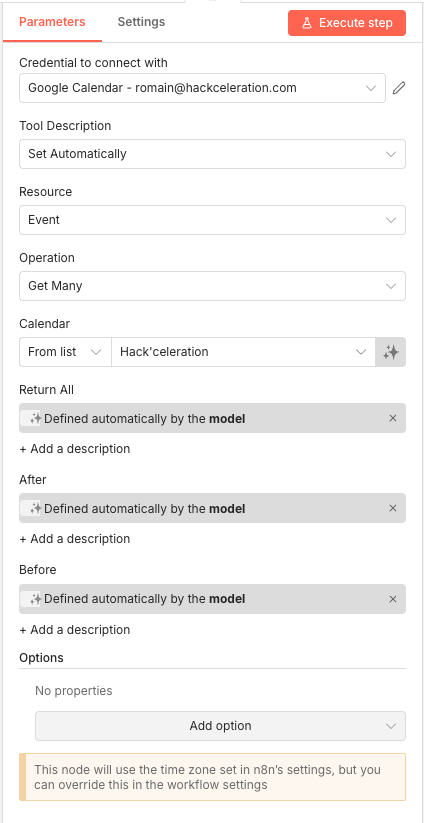Viewport: 424px width, 823px height.
Task: Open the From list mode selector
Action: point(66,352)
